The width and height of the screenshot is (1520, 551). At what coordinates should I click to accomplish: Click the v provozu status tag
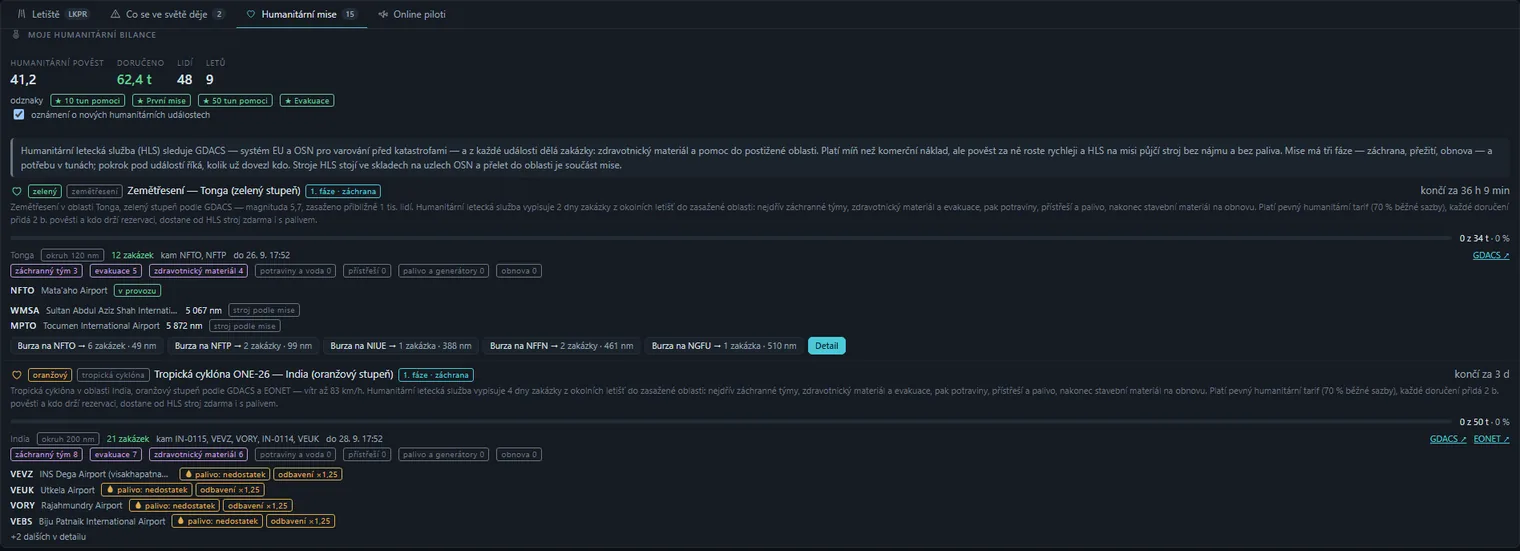click(138, 291)
